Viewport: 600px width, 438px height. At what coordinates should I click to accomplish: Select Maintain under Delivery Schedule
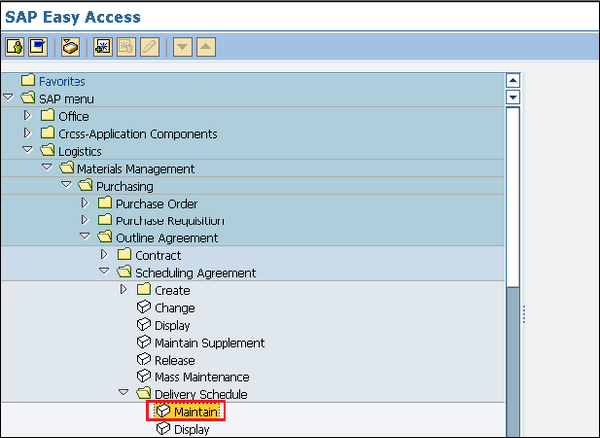pos(195,412)
